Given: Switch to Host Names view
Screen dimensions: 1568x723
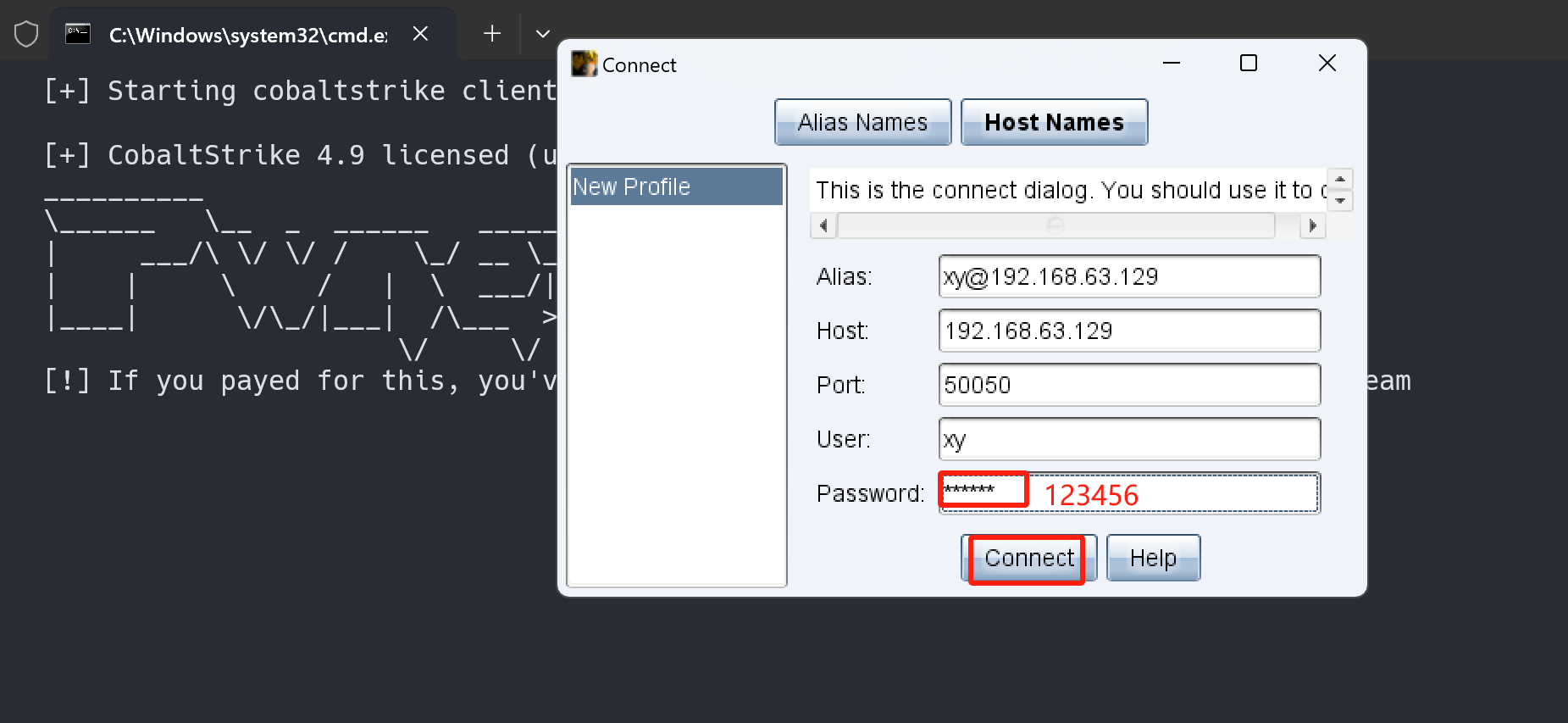Looking at the screenshot, I should [x=1054, y=122].
